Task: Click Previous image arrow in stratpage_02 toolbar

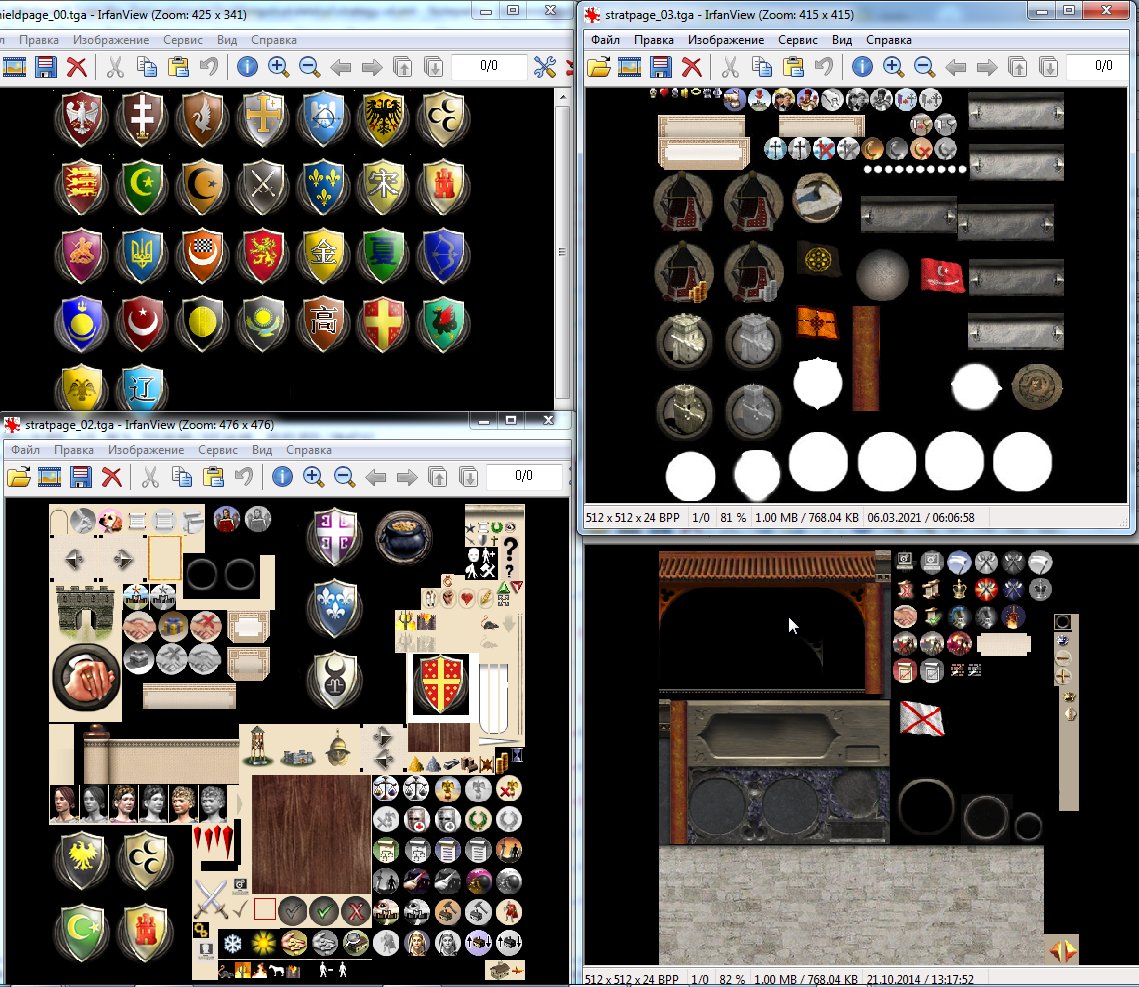Action: [x=376, y=477]
